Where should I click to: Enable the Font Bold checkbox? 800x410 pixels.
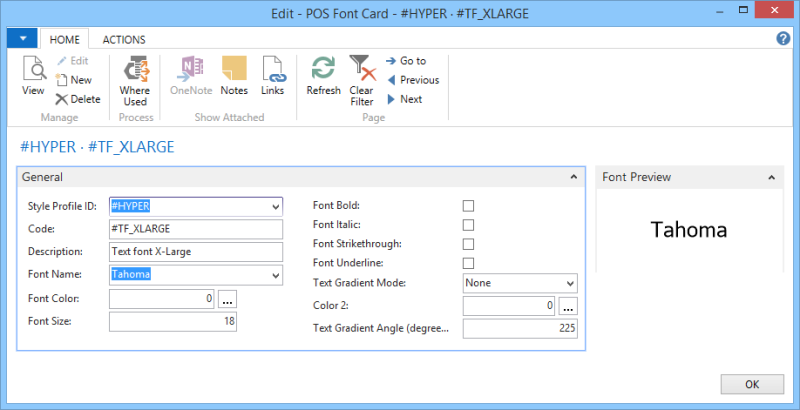point(468,206)
